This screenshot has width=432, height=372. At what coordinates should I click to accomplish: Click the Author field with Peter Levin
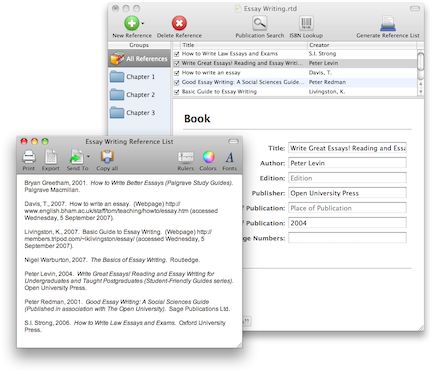347,163
